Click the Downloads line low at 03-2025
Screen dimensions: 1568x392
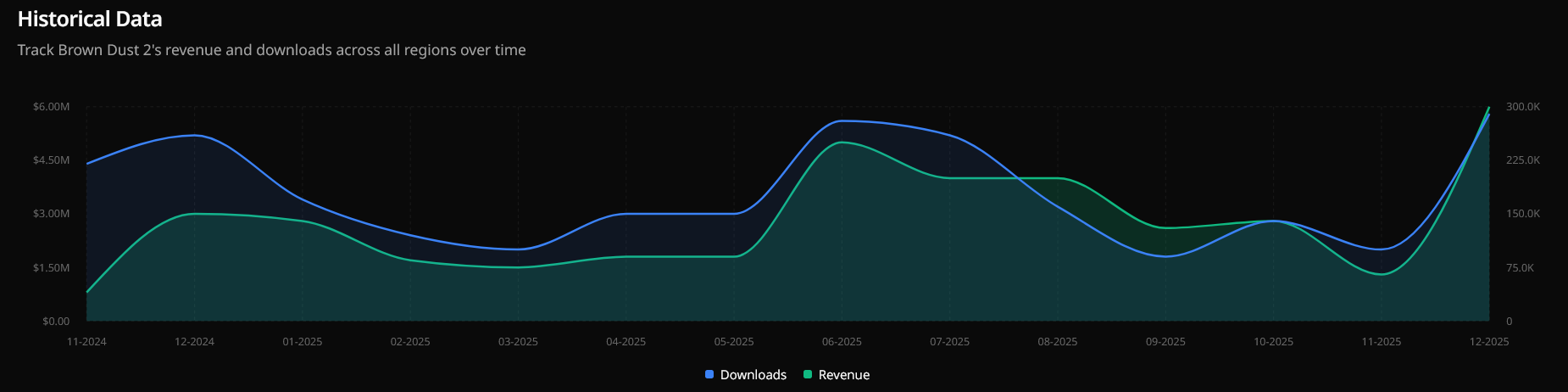pos(518,249)
